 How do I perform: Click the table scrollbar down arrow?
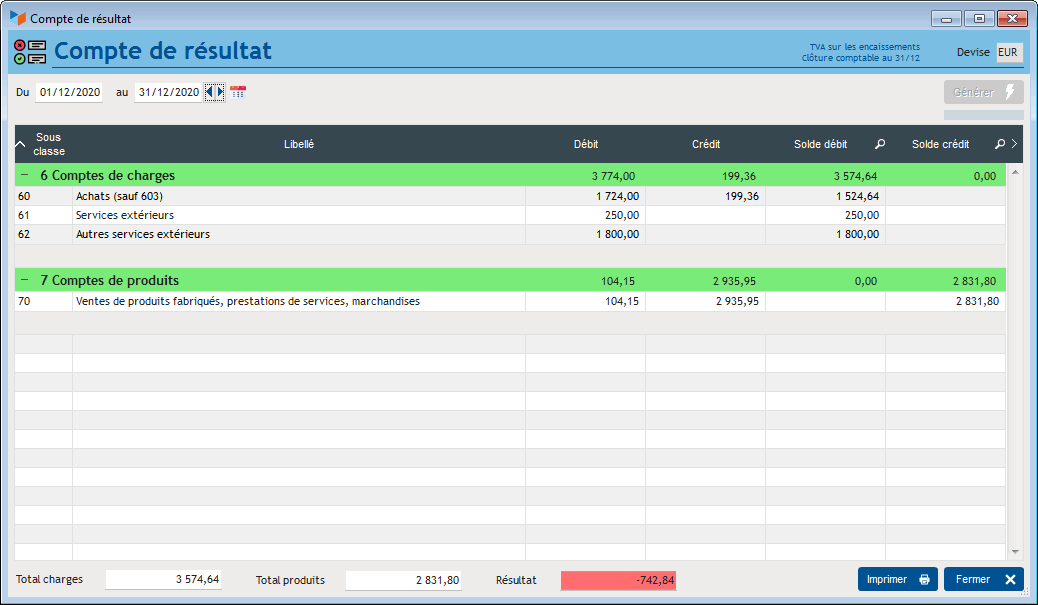pyautogui.click(x=1015, y=551)
